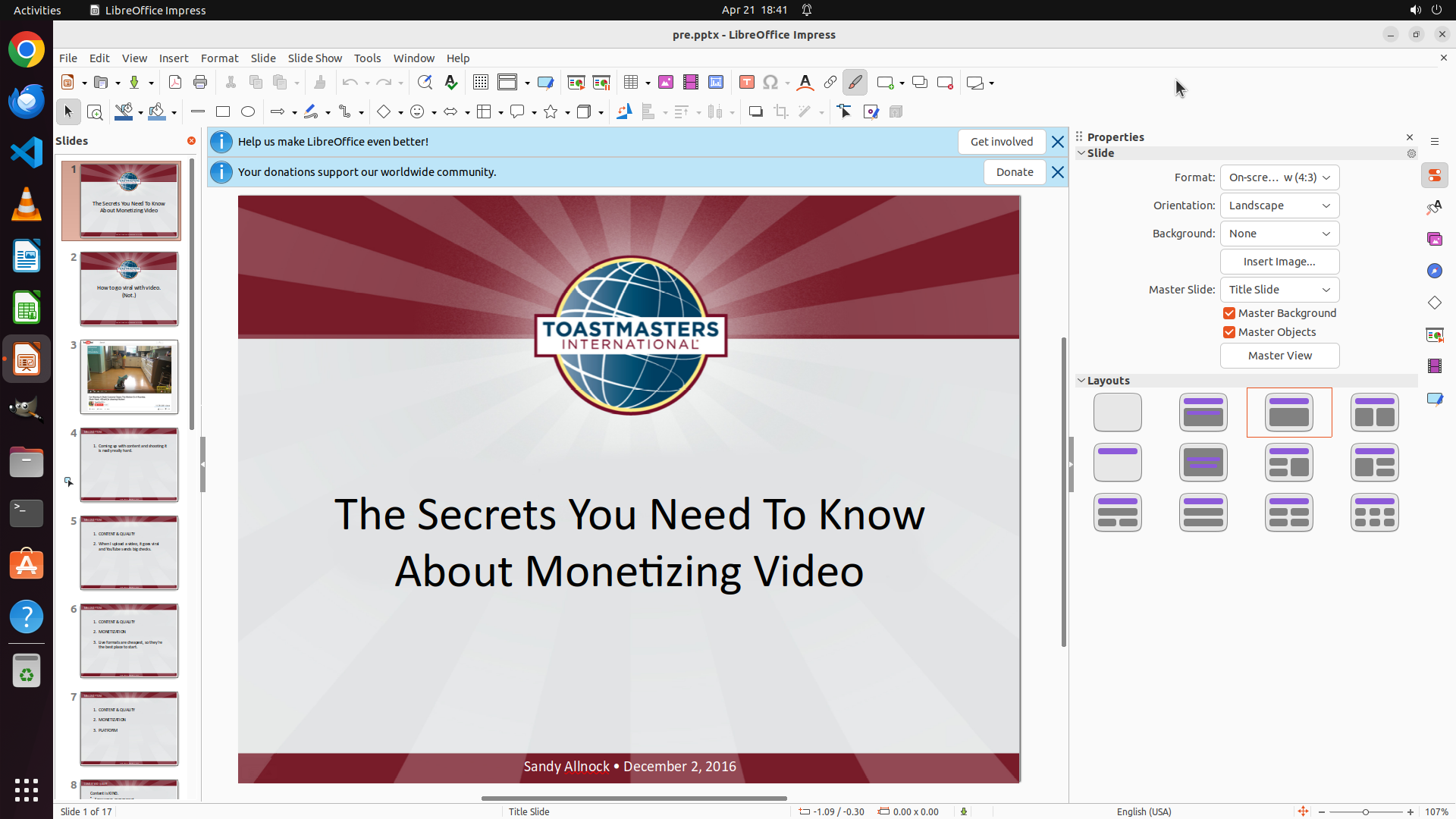The image size is (1456, 819).
Task: Click the Export as PDF icon
Action: 175,83
